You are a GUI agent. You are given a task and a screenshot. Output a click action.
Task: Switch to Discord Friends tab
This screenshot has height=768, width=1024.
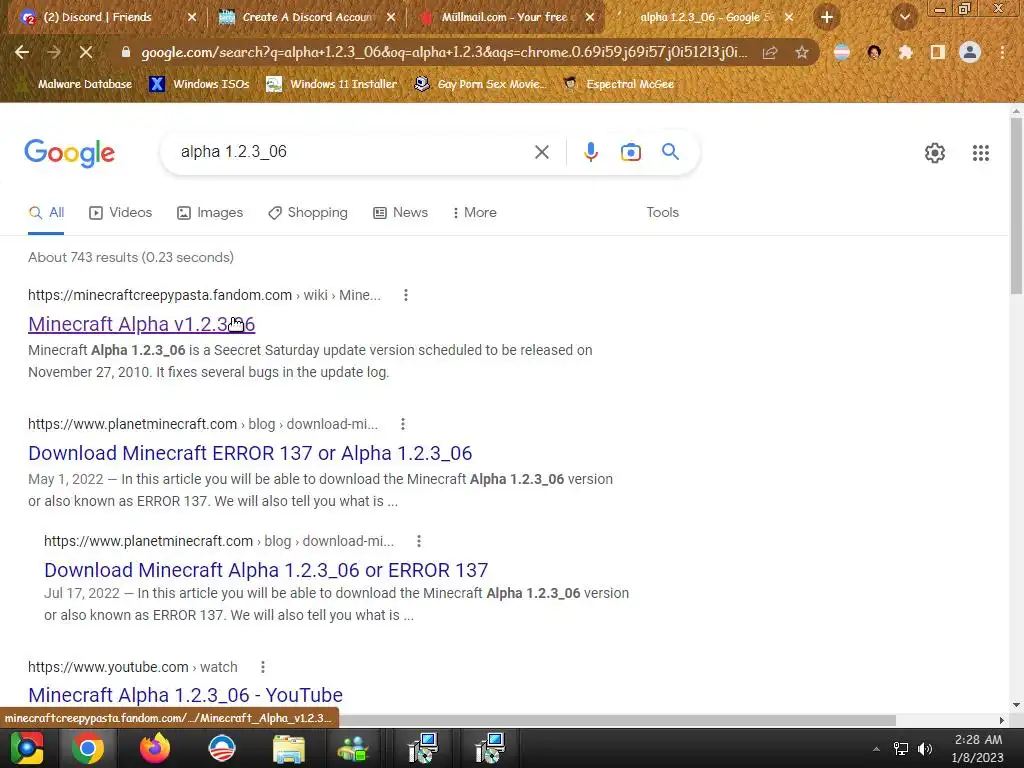tap(97, 17)
